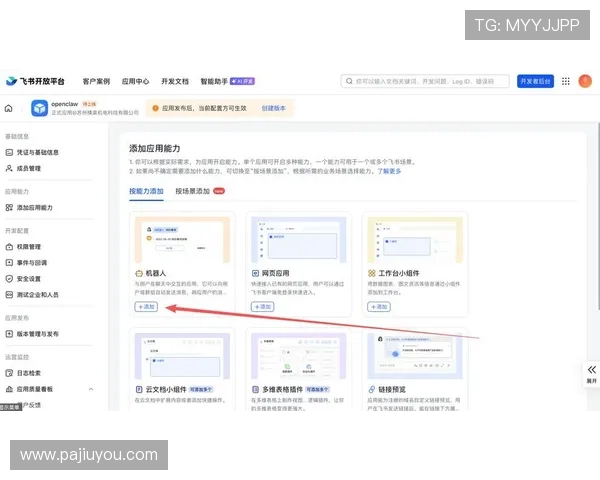Open the 应用中心 menu item

(x=135, y=81)
